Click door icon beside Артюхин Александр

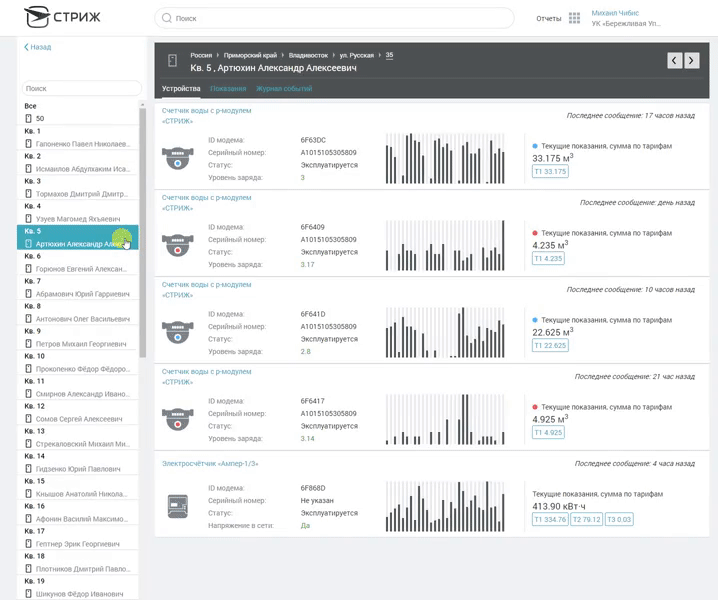(28, 244)
